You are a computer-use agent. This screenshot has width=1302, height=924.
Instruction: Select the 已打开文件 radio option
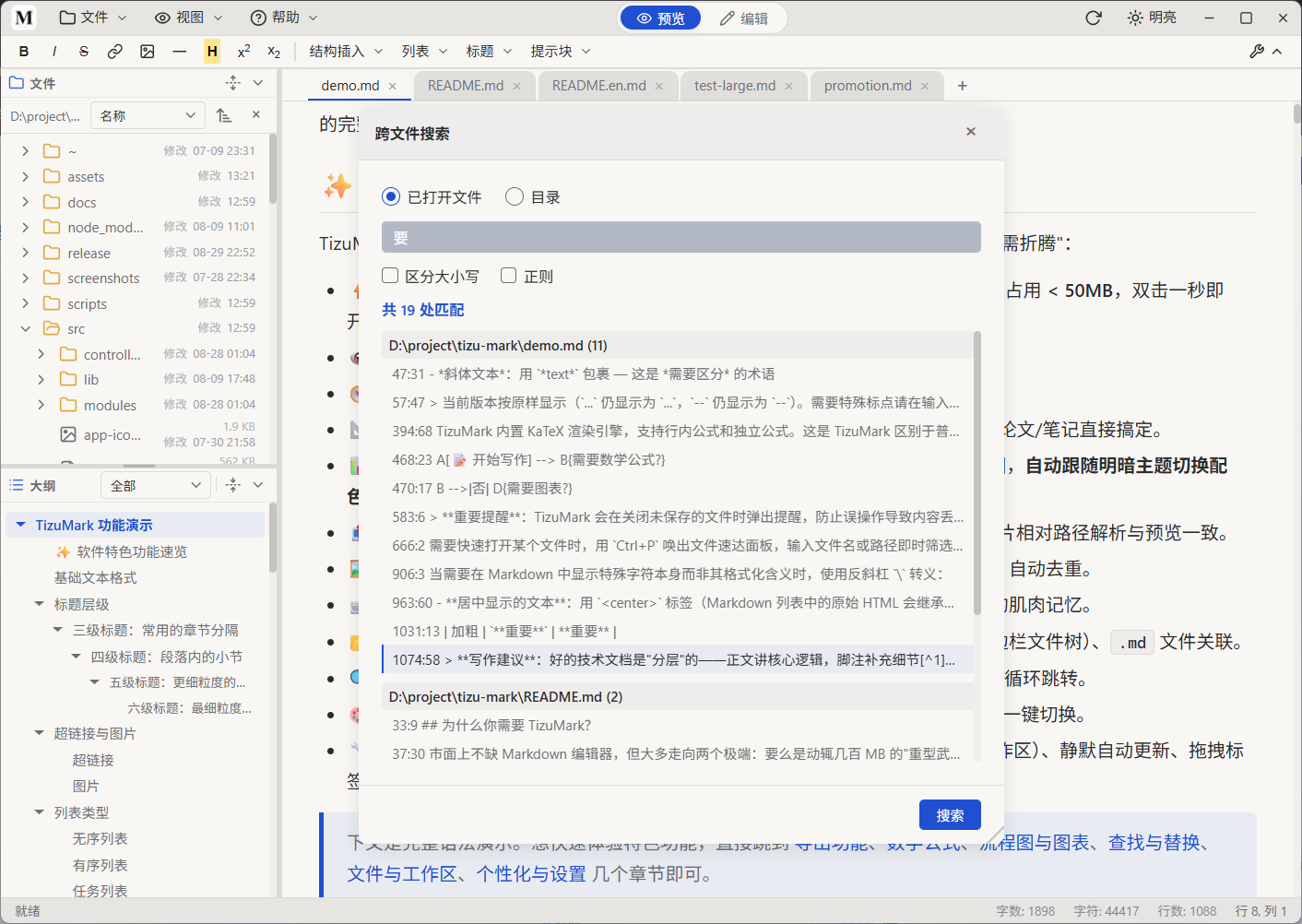click(x=432, y=197)
